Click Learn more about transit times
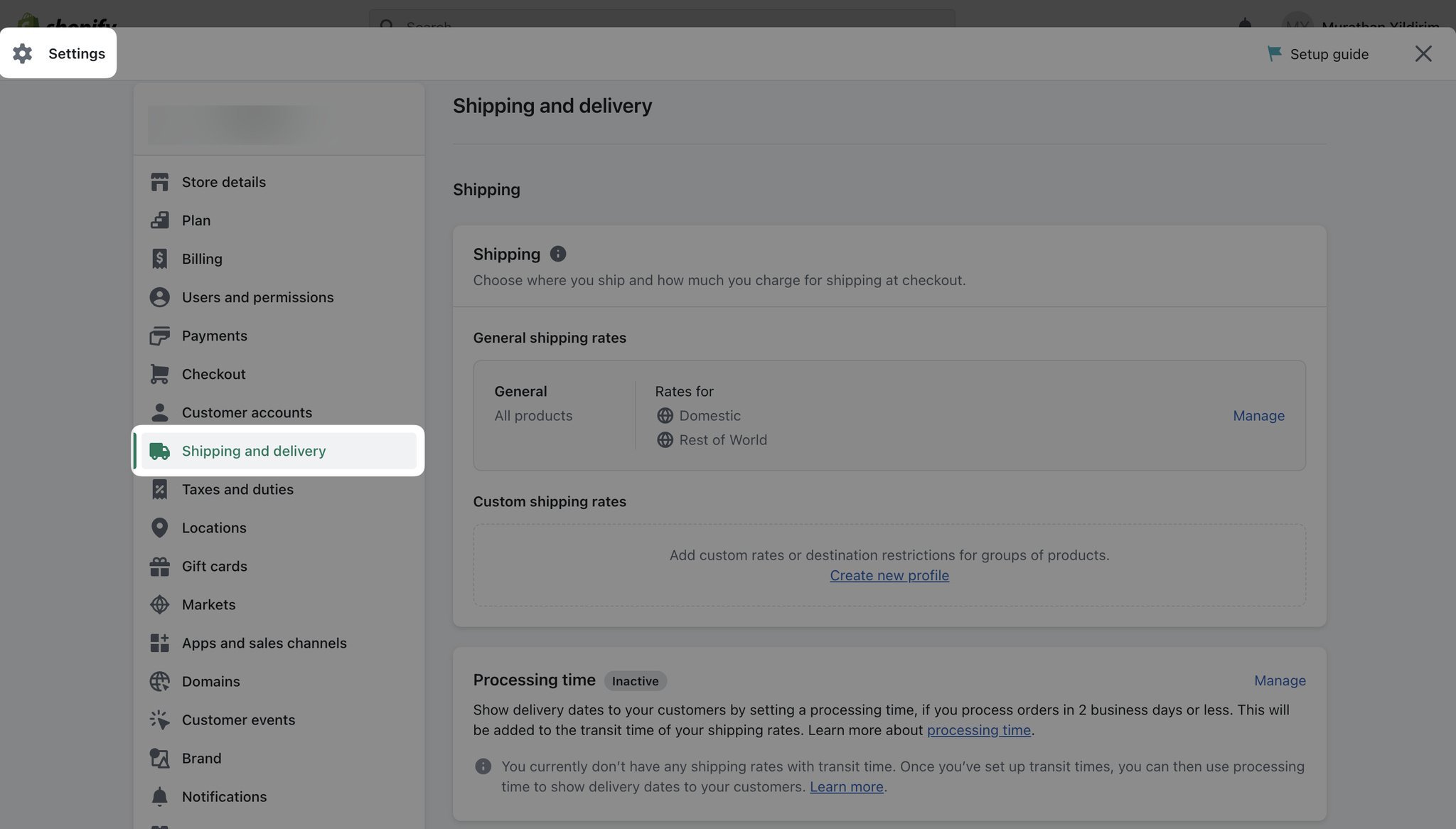The height and width of the screenshot is (829, 1456). click(x=847, y=787)
